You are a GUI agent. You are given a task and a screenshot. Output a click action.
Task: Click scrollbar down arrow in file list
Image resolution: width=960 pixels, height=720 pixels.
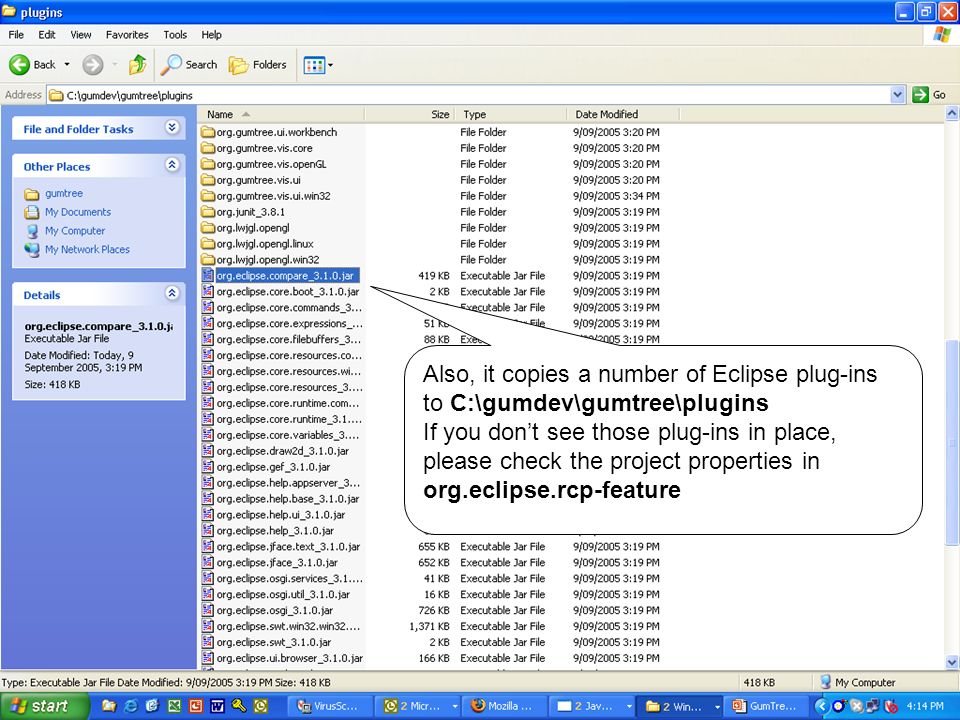click(x=951, y=662)
